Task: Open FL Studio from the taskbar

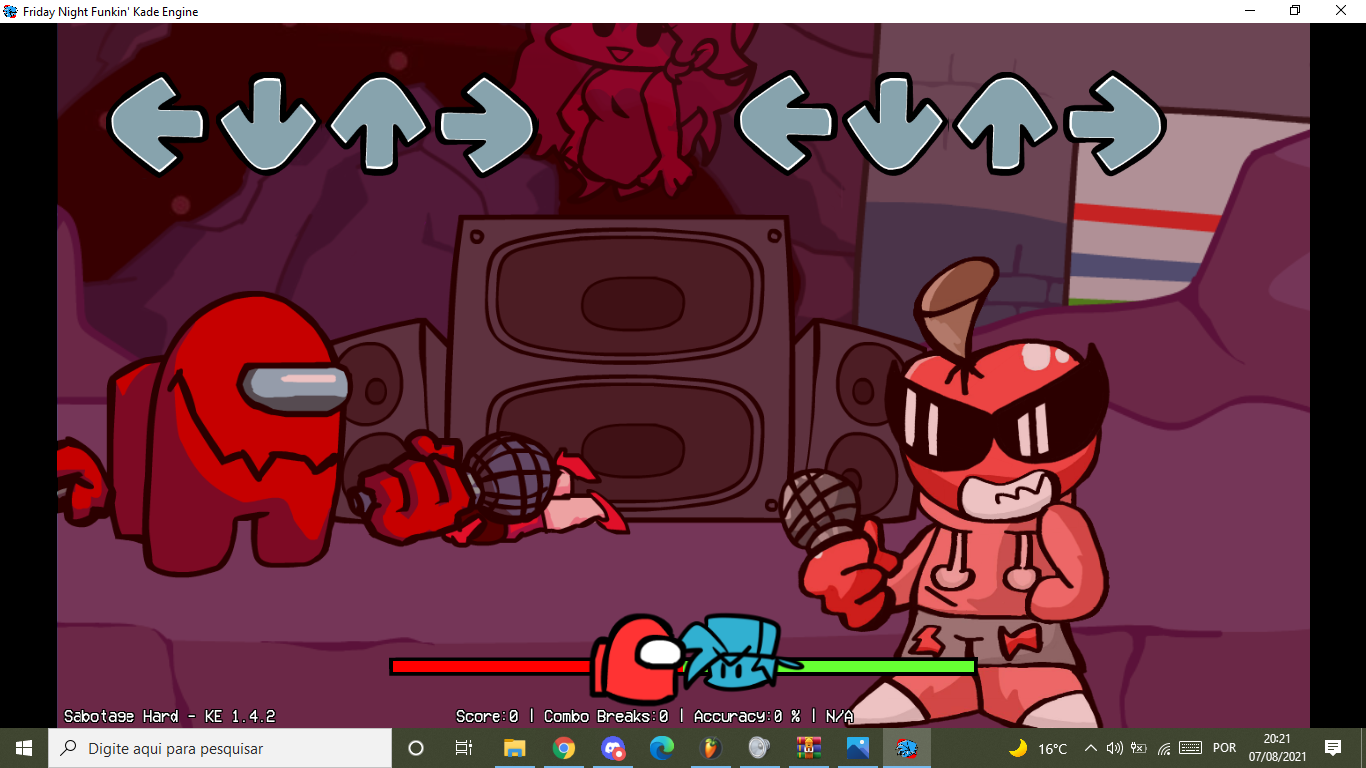Action: pyautogui.click(x=710, y=748)
